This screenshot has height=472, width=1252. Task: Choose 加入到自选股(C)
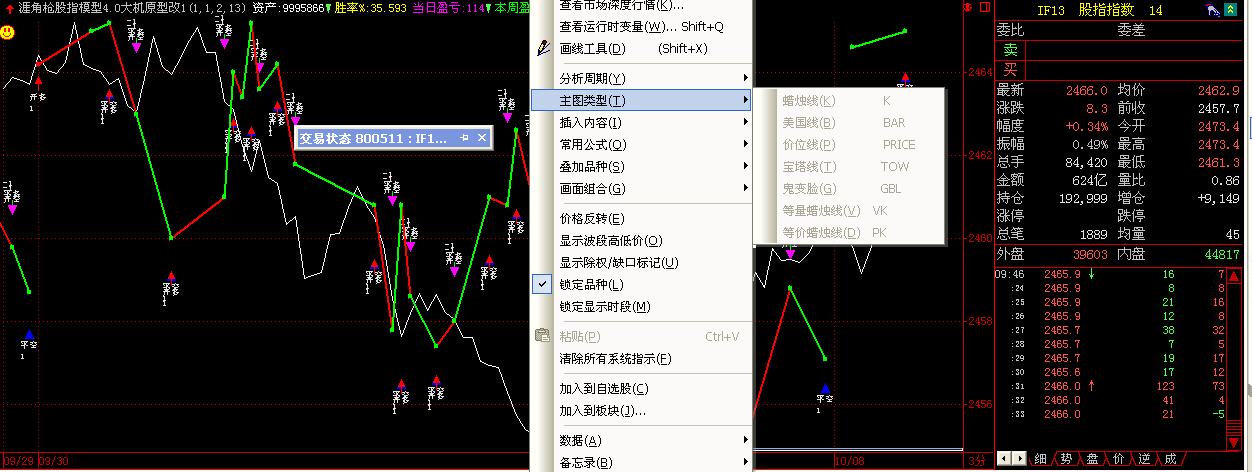click(x=642, y=389)
